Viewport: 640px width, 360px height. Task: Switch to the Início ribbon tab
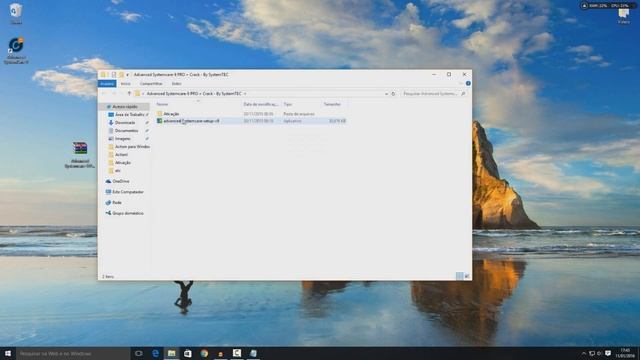pos(126,84)
